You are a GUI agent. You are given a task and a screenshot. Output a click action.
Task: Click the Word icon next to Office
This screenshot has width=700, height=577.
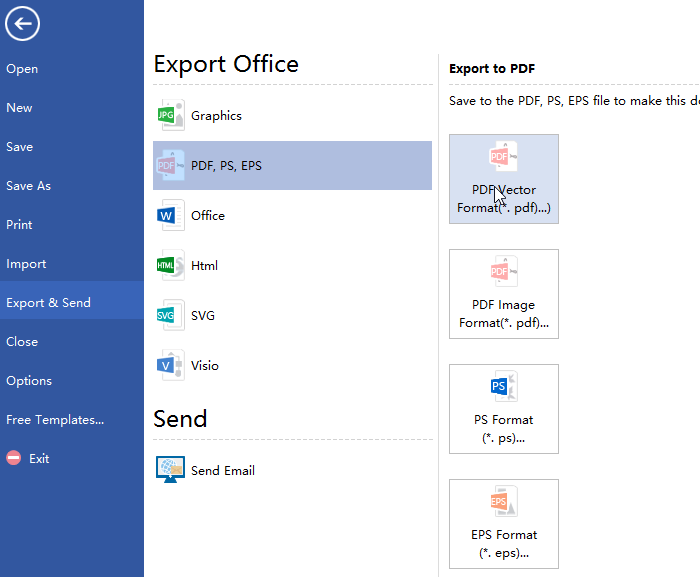tap(171, 215)
